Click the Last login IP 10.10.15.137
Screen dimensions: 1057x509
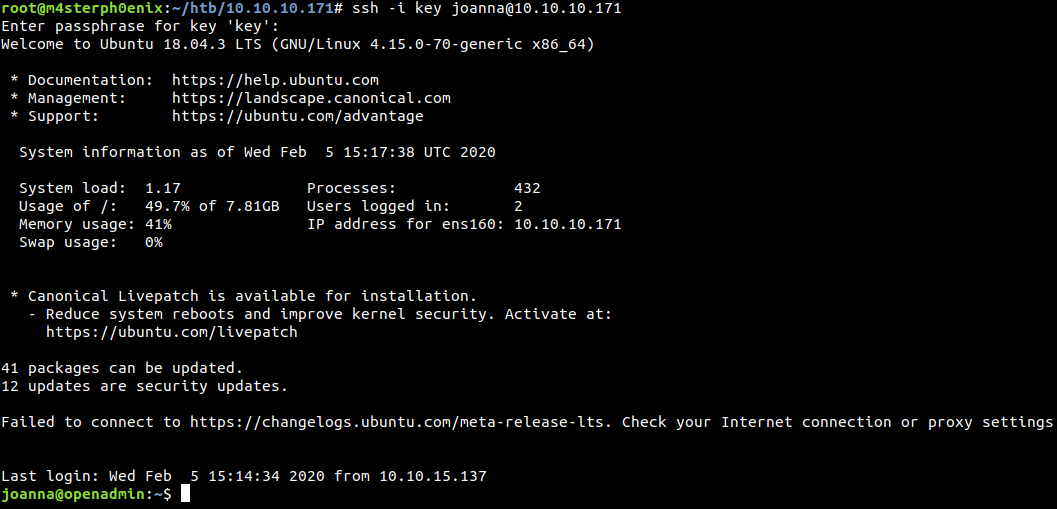433,476
